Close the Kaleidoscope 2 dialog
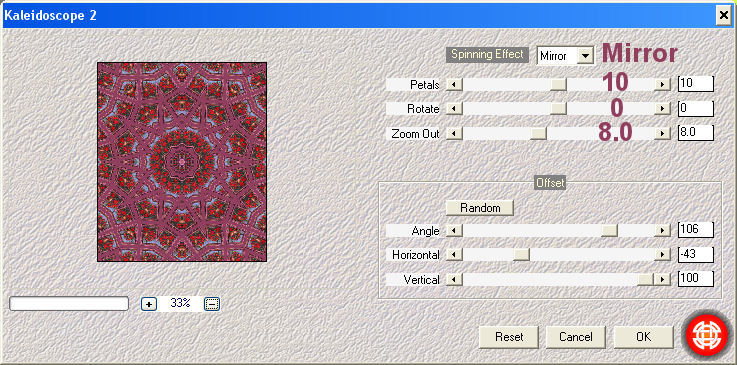The height and width of the screenshot is (365, 737). [723, 16]
